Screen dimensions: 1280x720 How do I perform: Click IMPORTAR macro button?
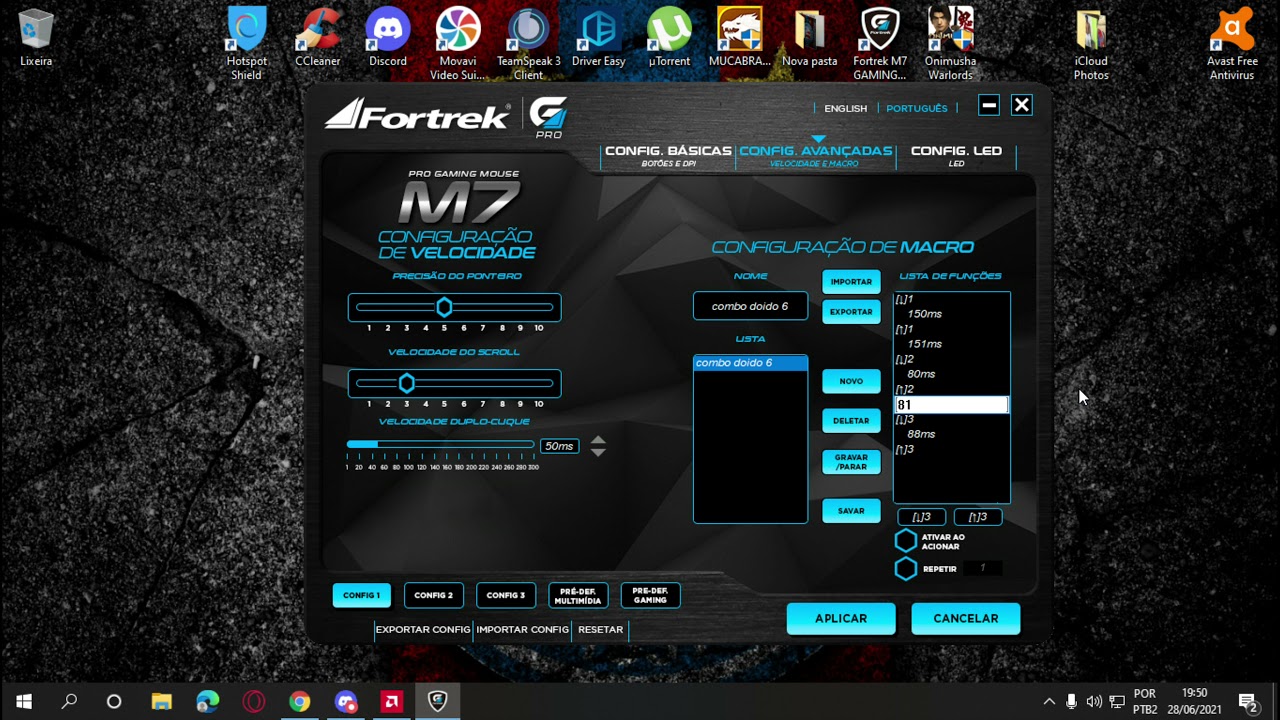tap(851, 282)
